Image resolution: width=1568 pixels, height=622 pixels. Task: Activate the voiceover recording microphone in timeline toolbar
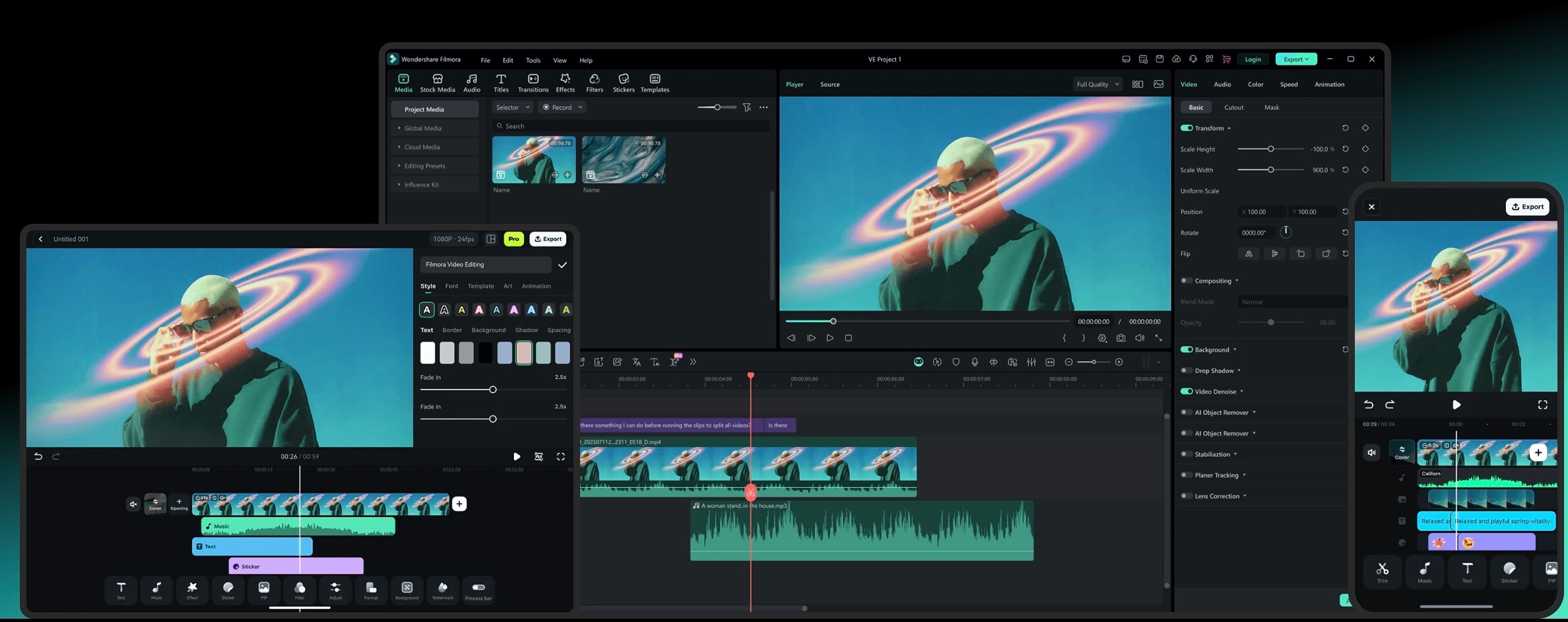point(975,362)
